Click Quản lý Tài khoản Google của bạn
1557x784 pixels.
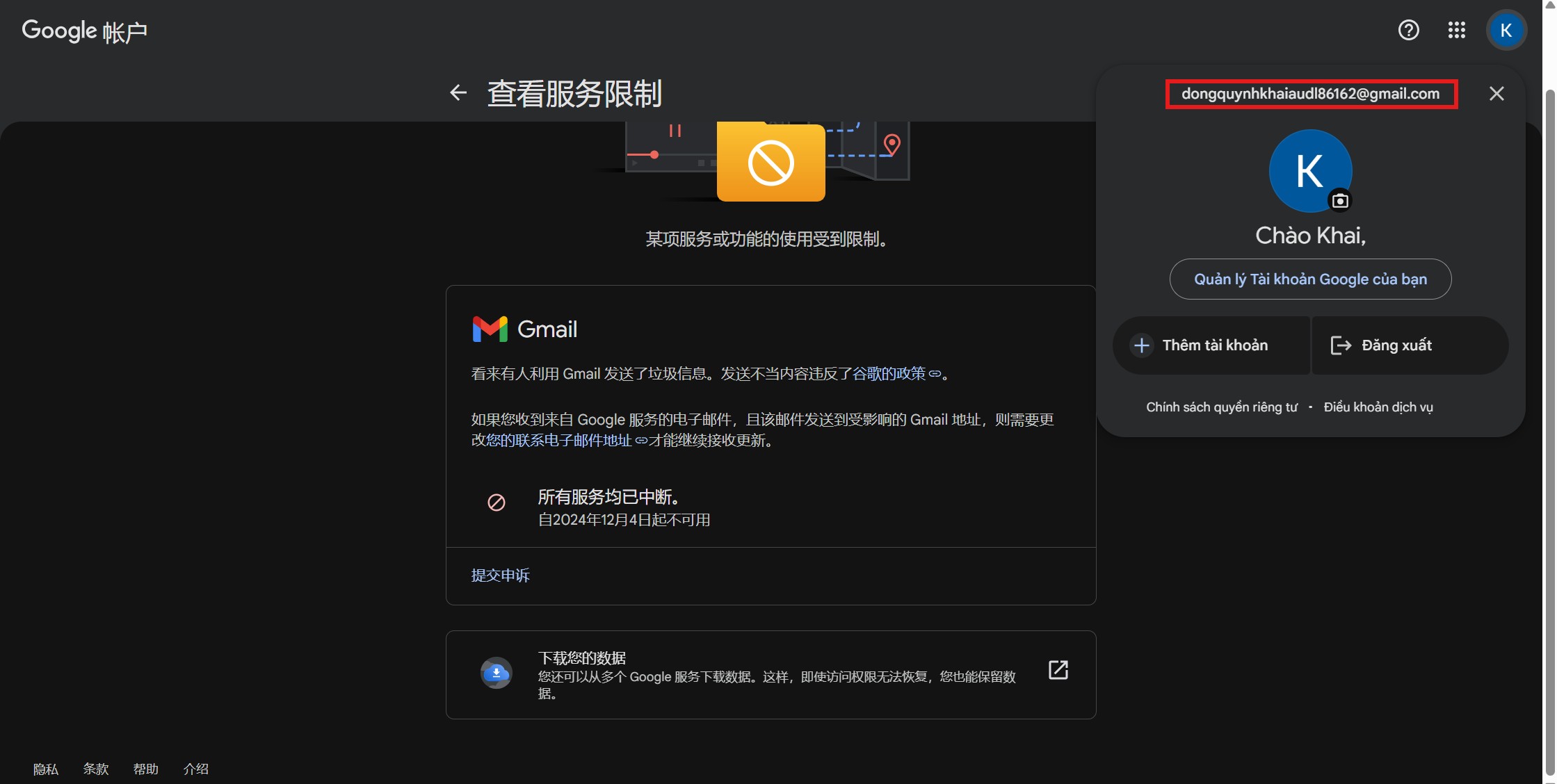click(x=1310, y=279)
